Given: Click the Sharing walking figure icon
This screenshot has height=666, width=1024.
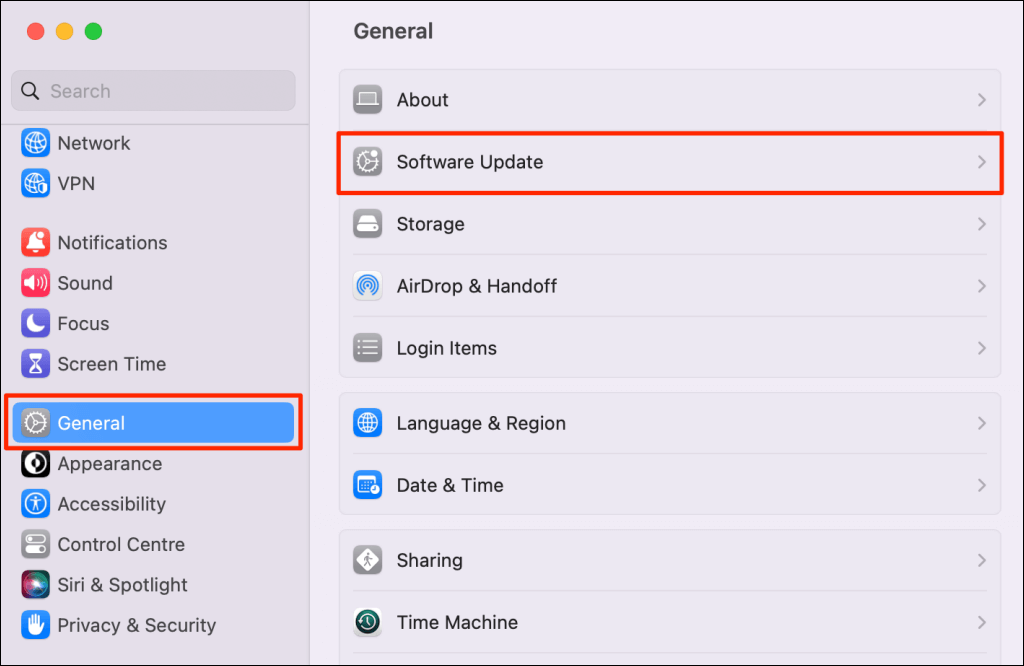Looking at the screenshot, I should coord(368,560).
